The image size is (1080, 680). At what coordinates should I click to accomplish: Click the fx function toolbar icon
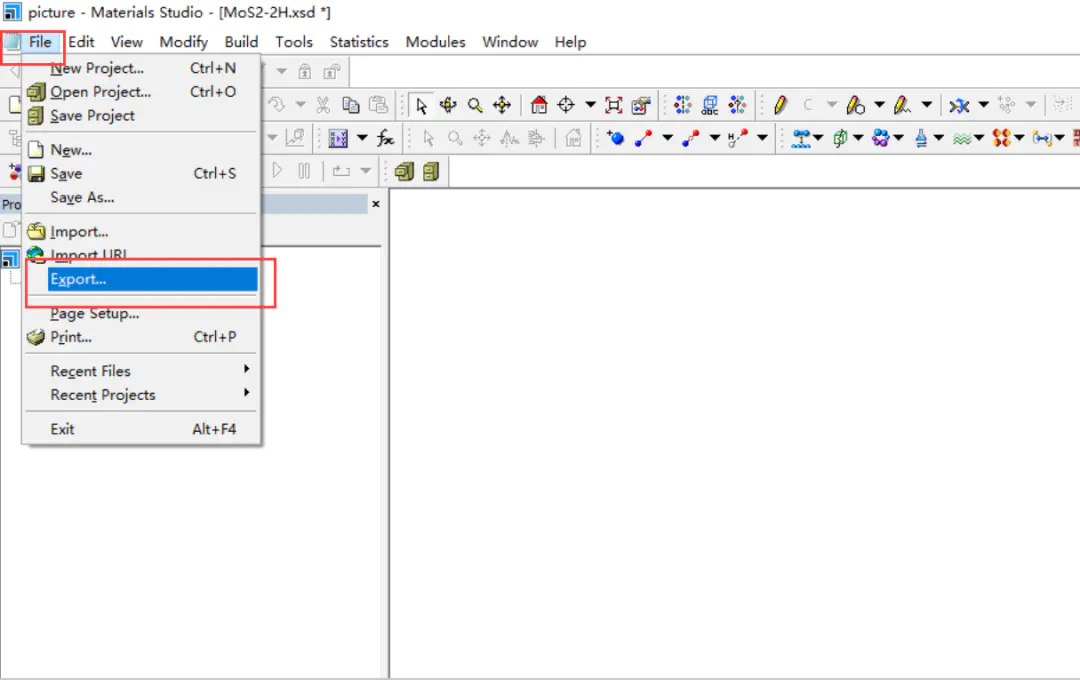click(x=385, y=138)
